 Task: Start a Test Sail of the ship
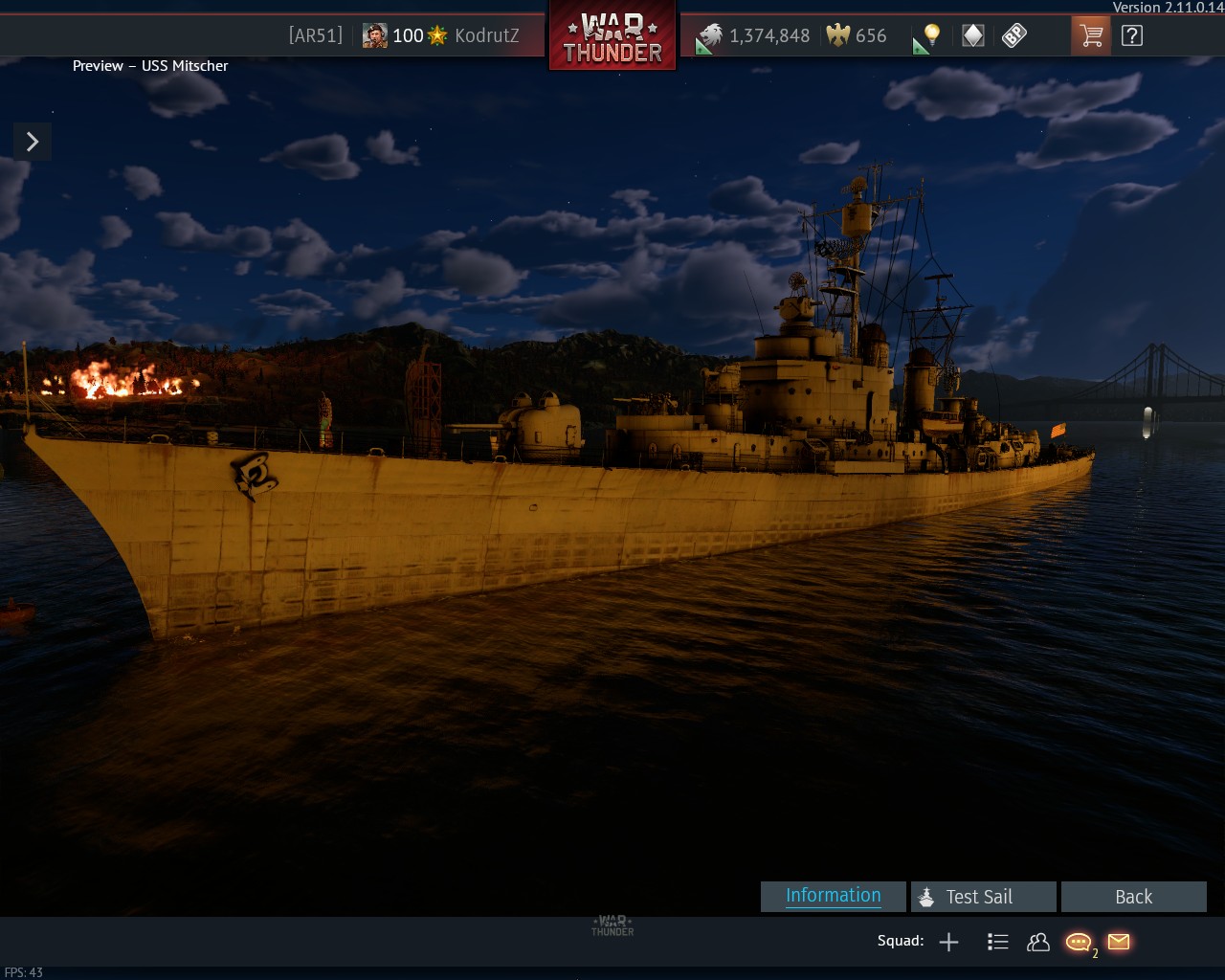984,897
